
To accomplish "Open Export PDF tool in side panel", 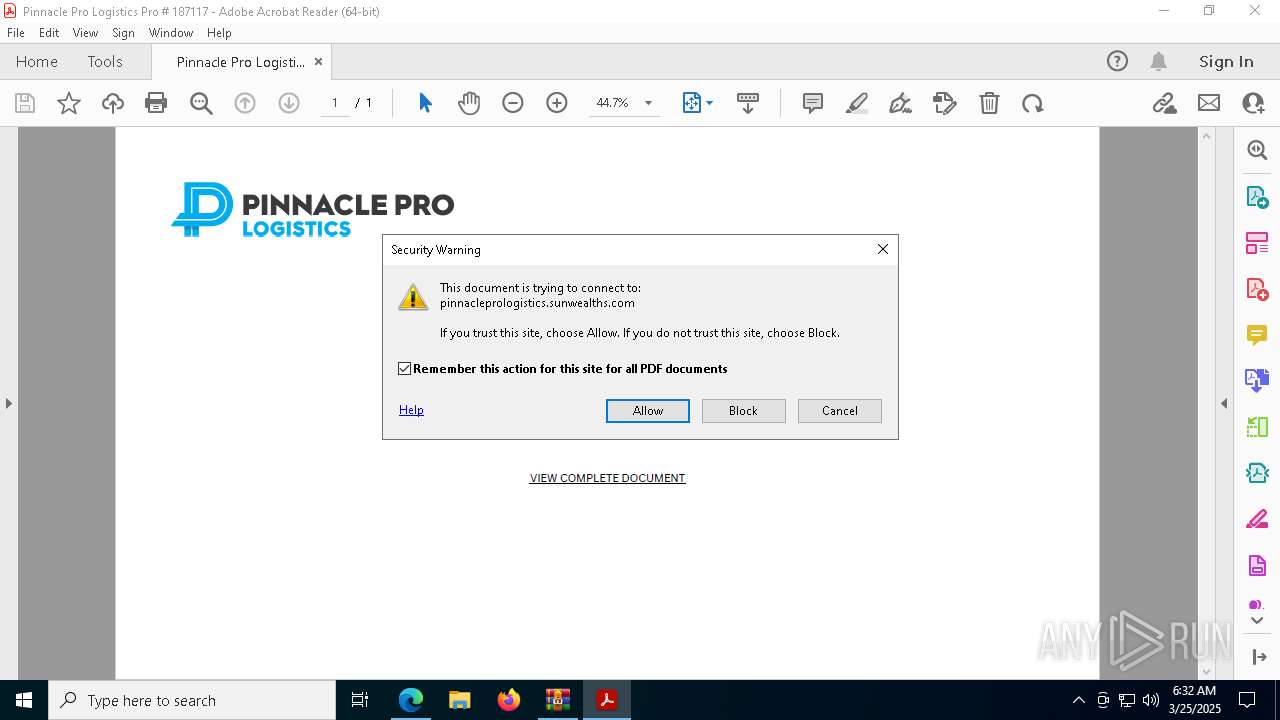I will click(x=1257, y=197).
